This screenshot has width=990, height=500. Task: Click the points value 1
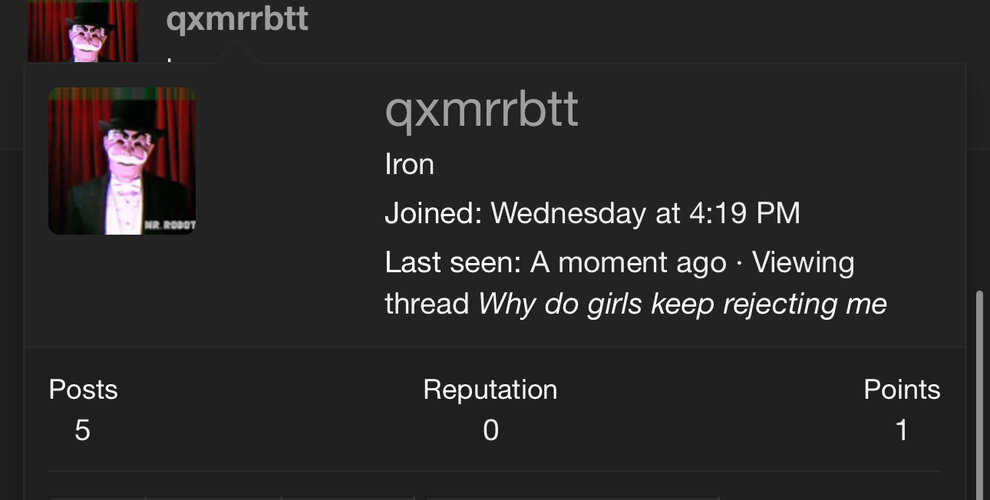(902, 431)
